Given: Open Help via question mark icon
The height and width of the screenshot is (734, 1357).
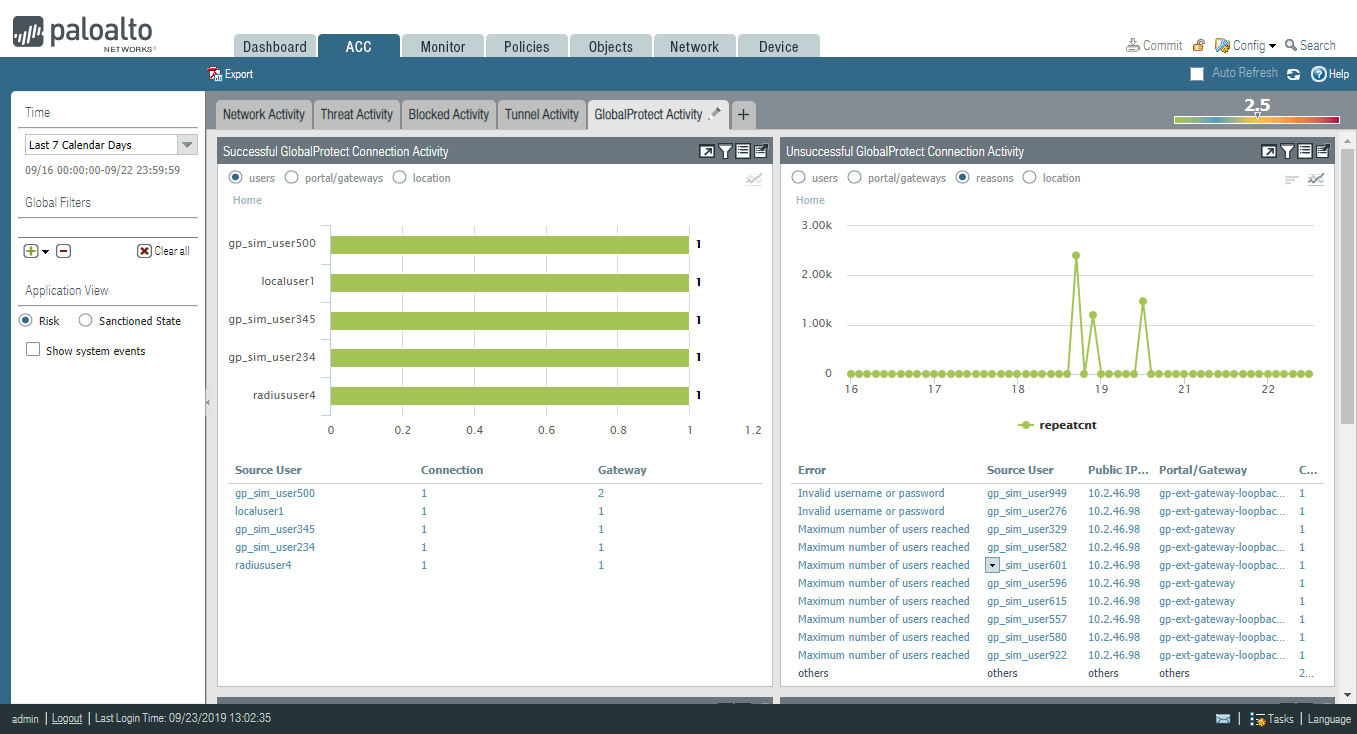Looking at the screenshot, I should point(1319,74).
